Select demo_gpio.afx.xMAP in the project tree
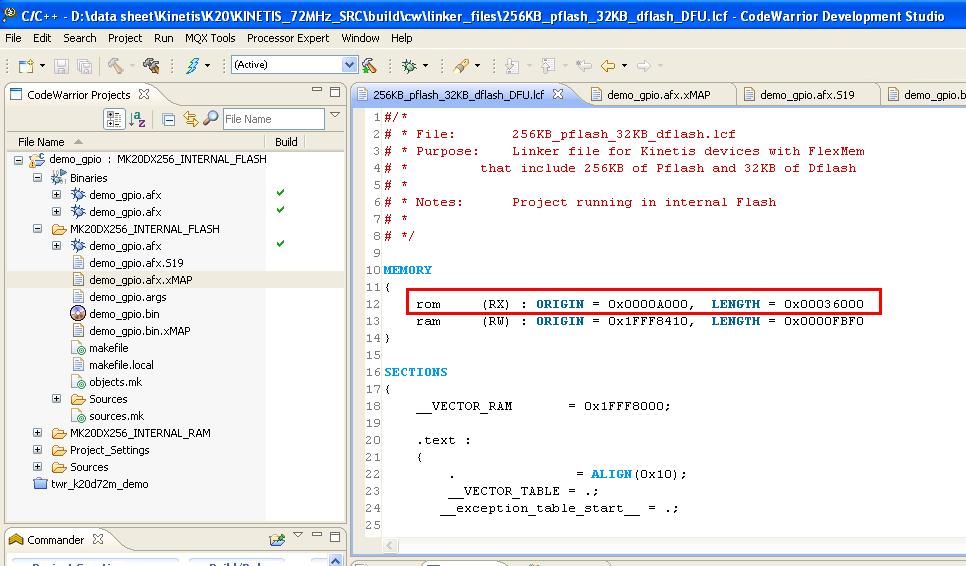The width and height of the screenshot is (966, 566). pyautogui.click(x=140, y=280)
